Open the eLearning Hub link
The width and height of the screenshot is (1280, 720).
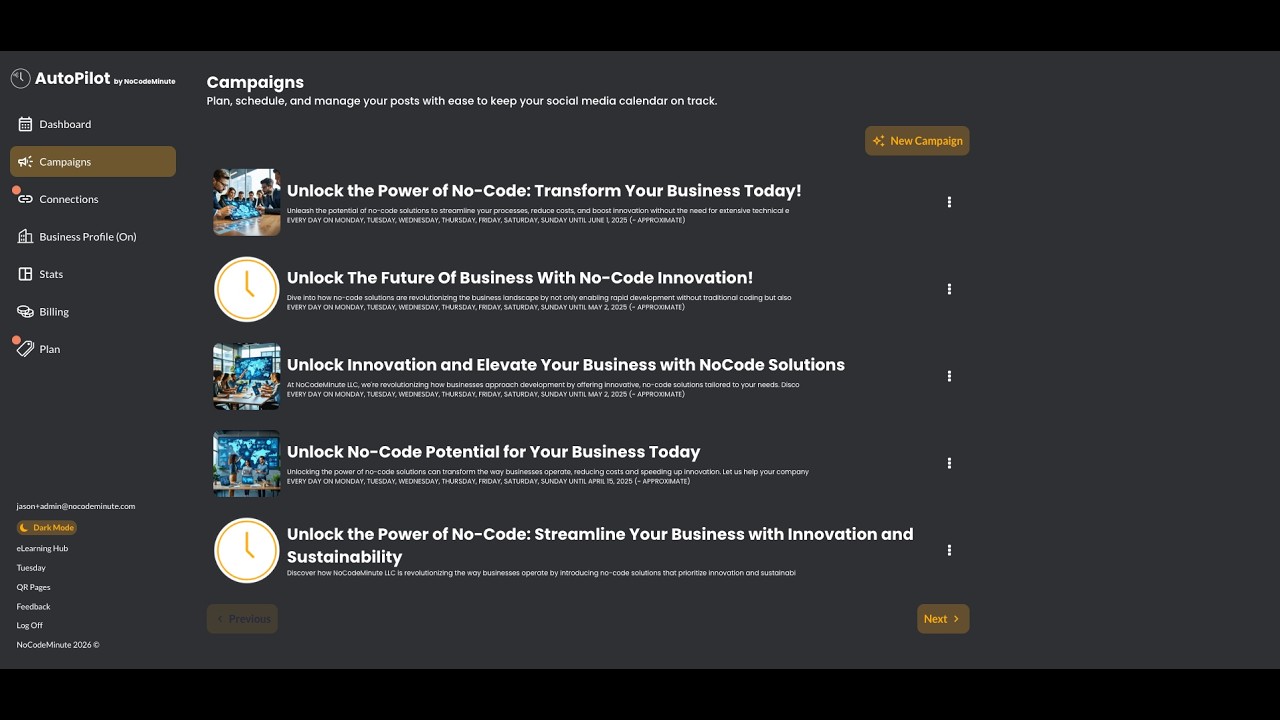pyautogui.click(x=42, y=548)
